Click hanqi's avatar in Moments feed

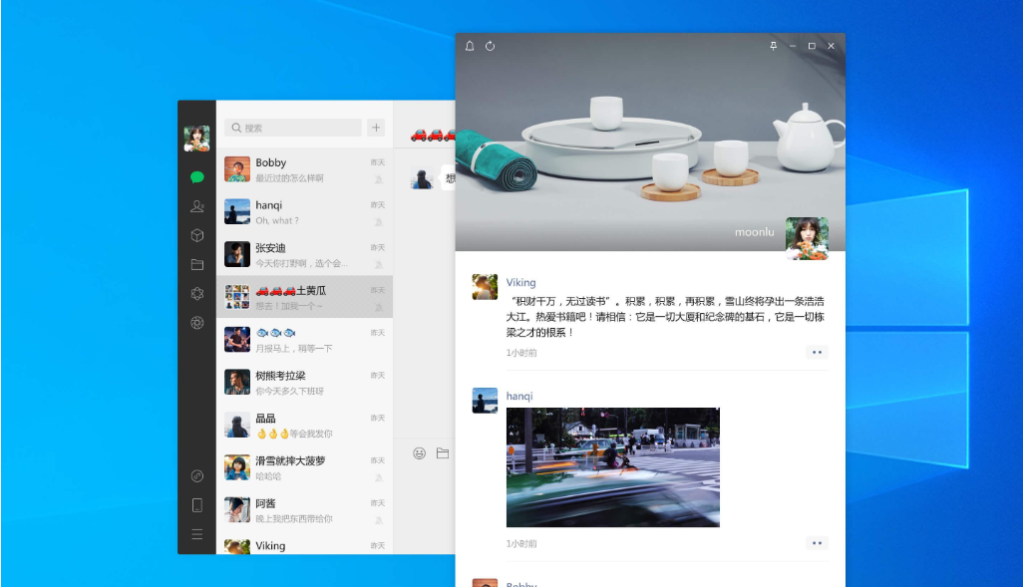pyautogui.click(x=485, y=400)
